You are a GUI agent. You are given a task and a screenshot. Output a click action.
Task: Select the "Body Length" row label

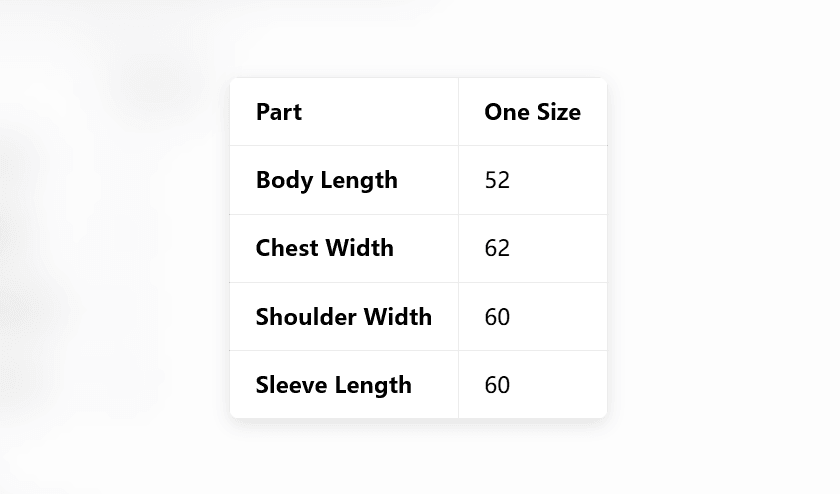point(326,180)
